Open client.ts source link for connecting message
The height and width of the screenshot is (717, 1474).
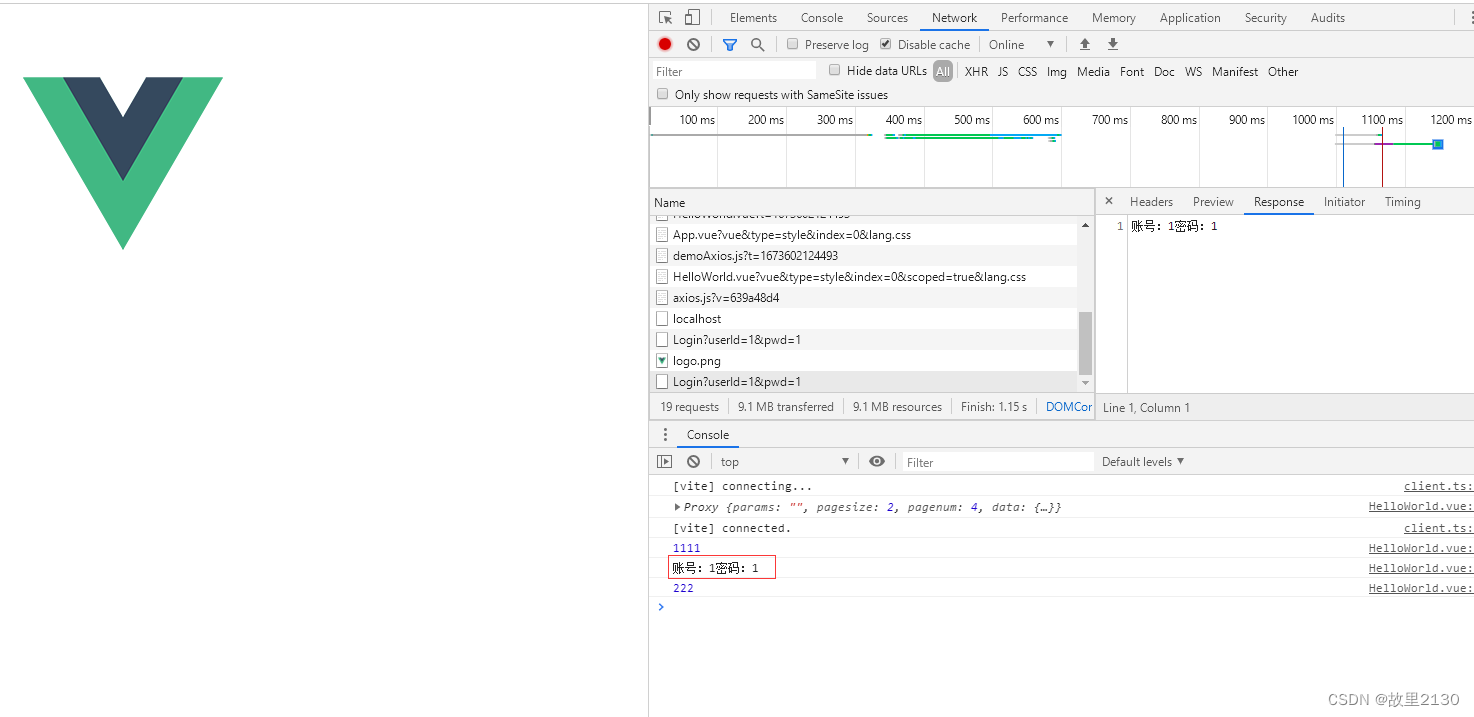1438,486
